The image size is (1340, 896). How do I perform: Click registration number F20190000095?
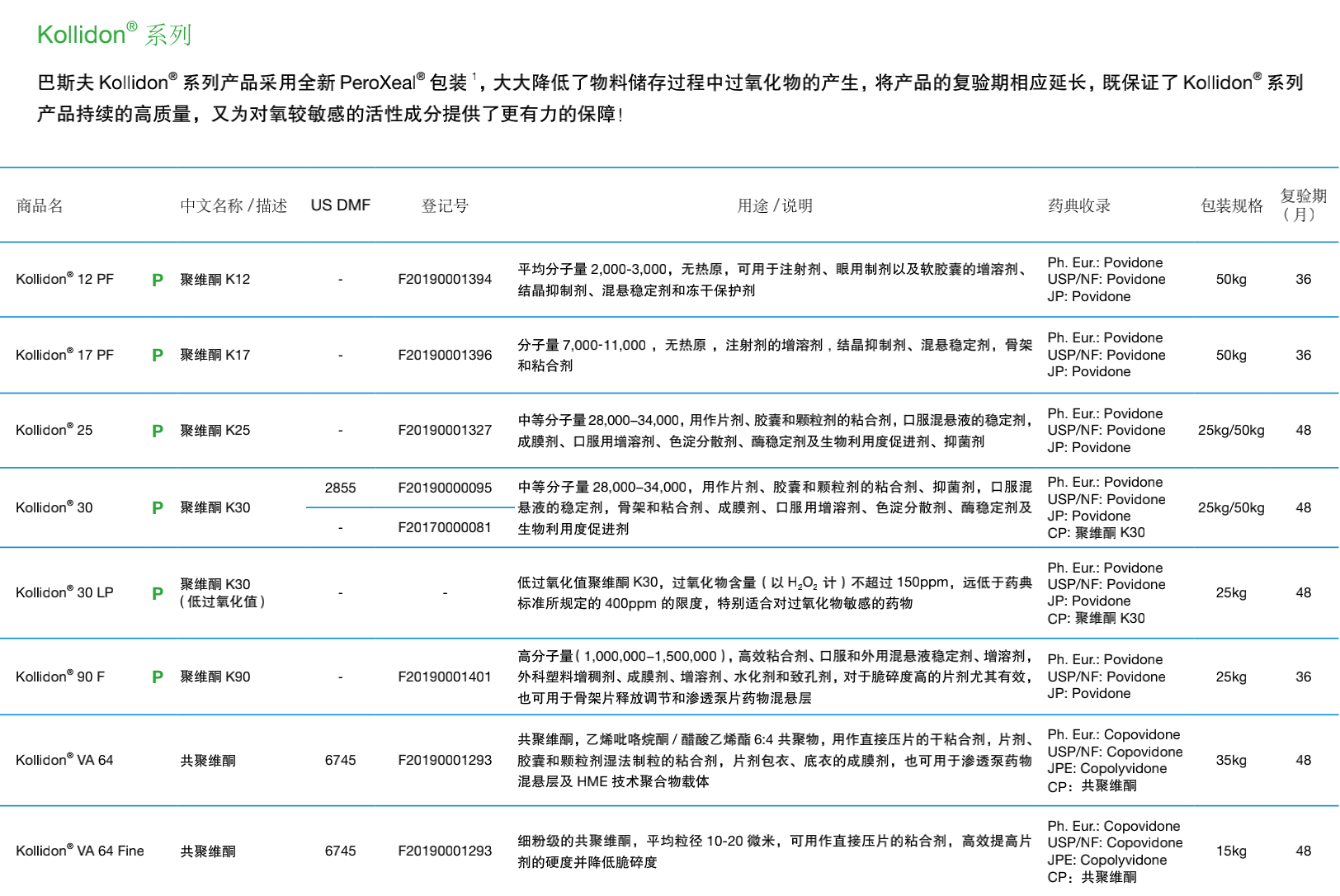click(x=445, y=488)
